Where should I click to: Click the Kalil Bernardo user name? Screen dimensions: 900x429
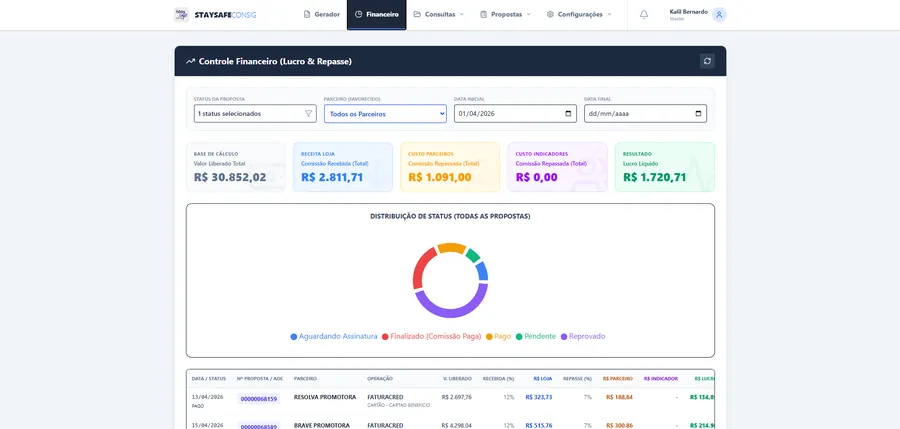tap(688, 11)
